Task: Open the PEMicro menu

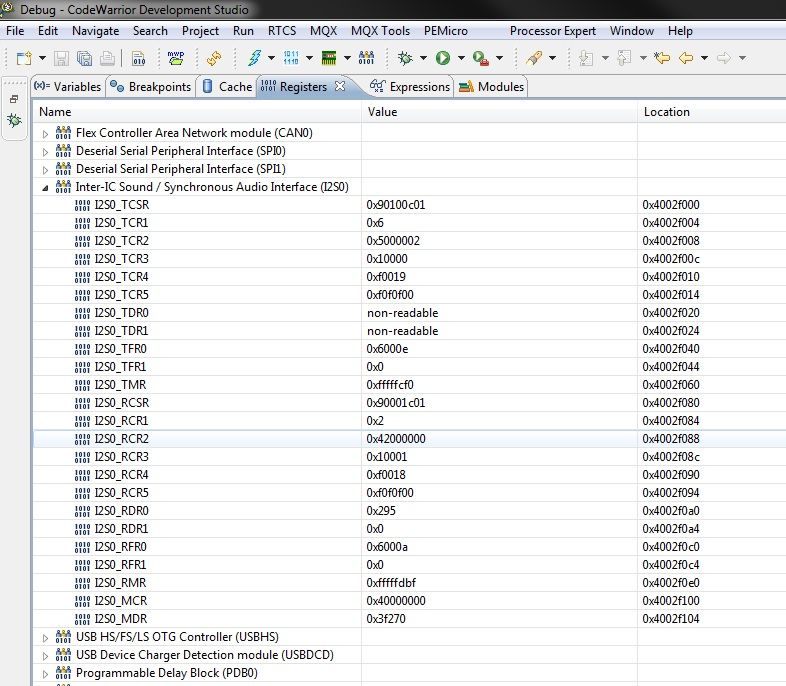Action: pyautogui.click(x=446, y=31)
